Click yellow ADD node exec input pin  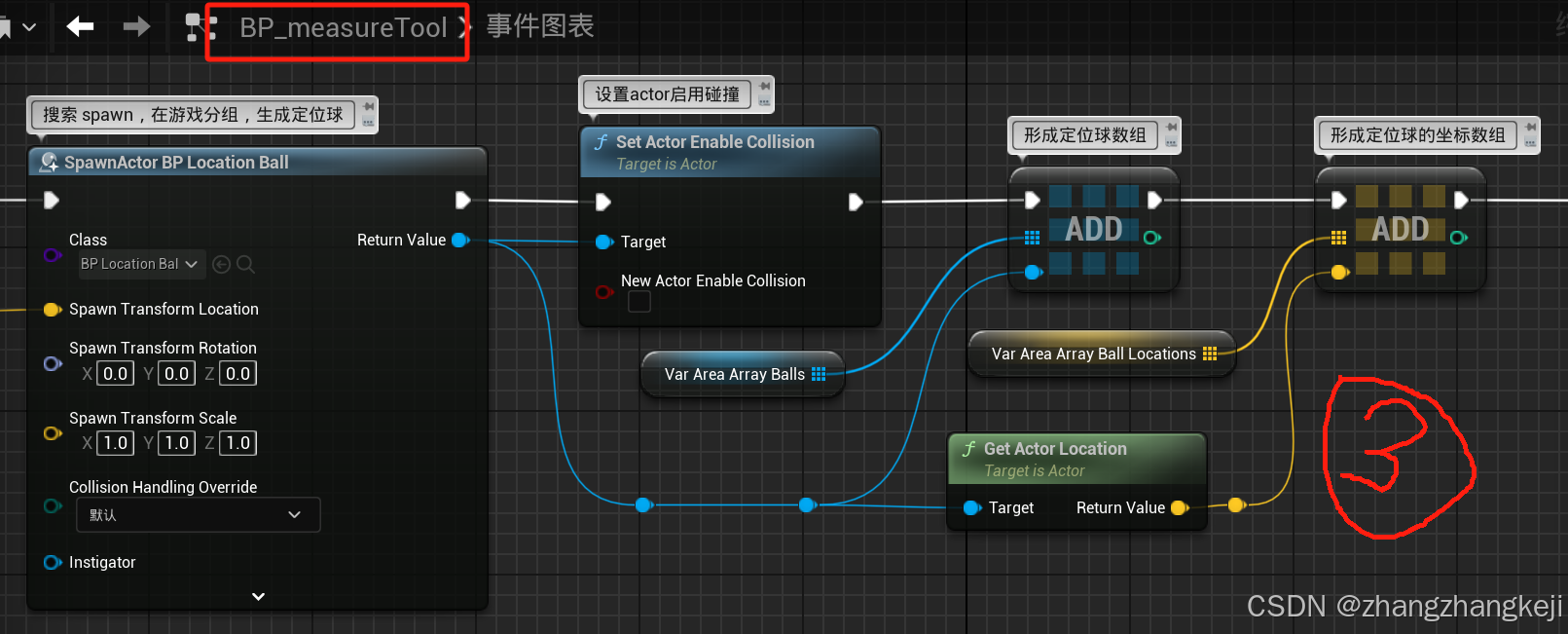[x=1338, y=201]
